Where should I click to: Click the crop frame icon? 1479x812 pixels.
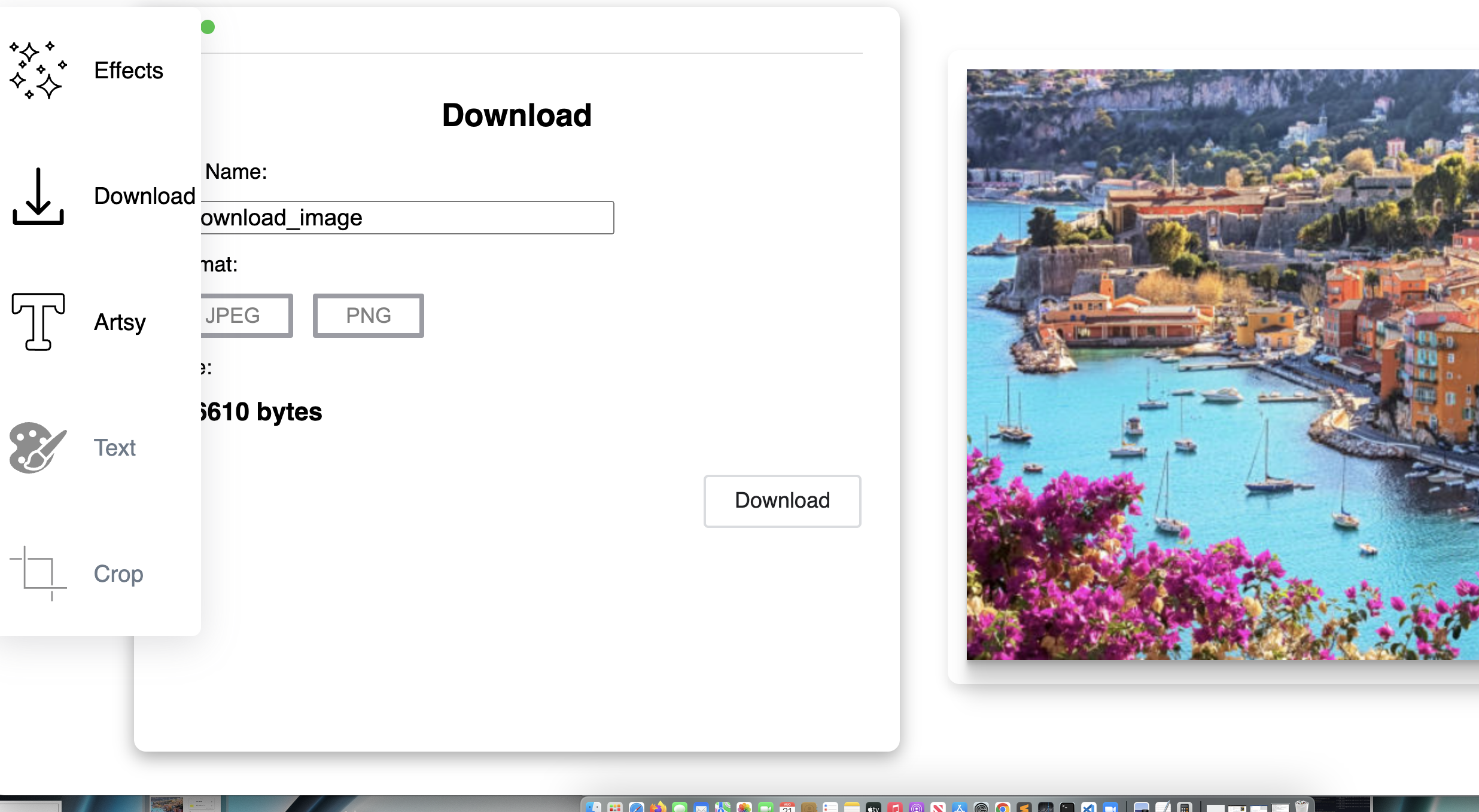pos(38,573)
